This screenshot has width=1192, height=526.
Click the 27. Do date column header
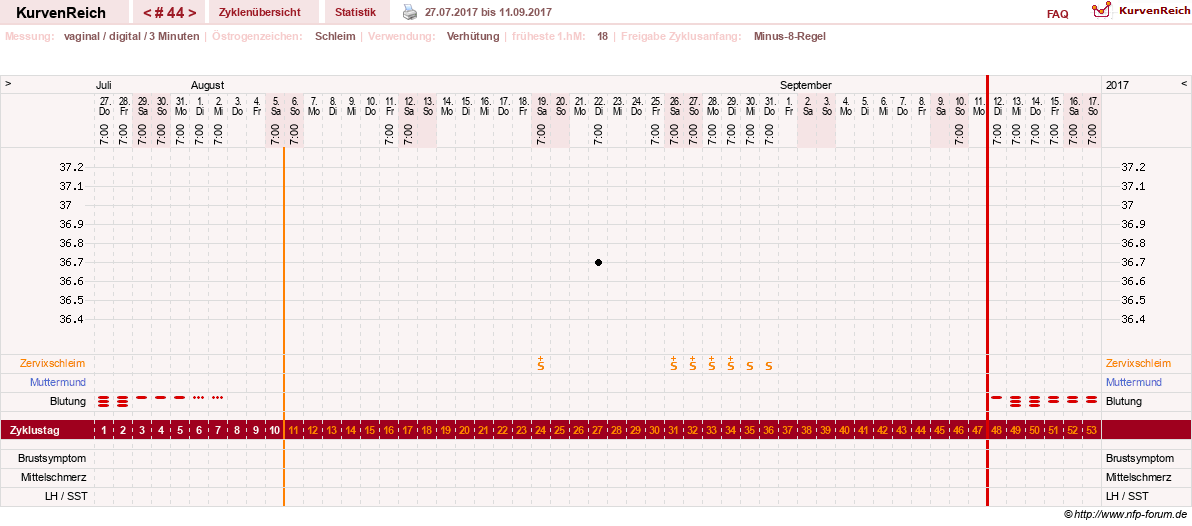[x=104, y=106]
